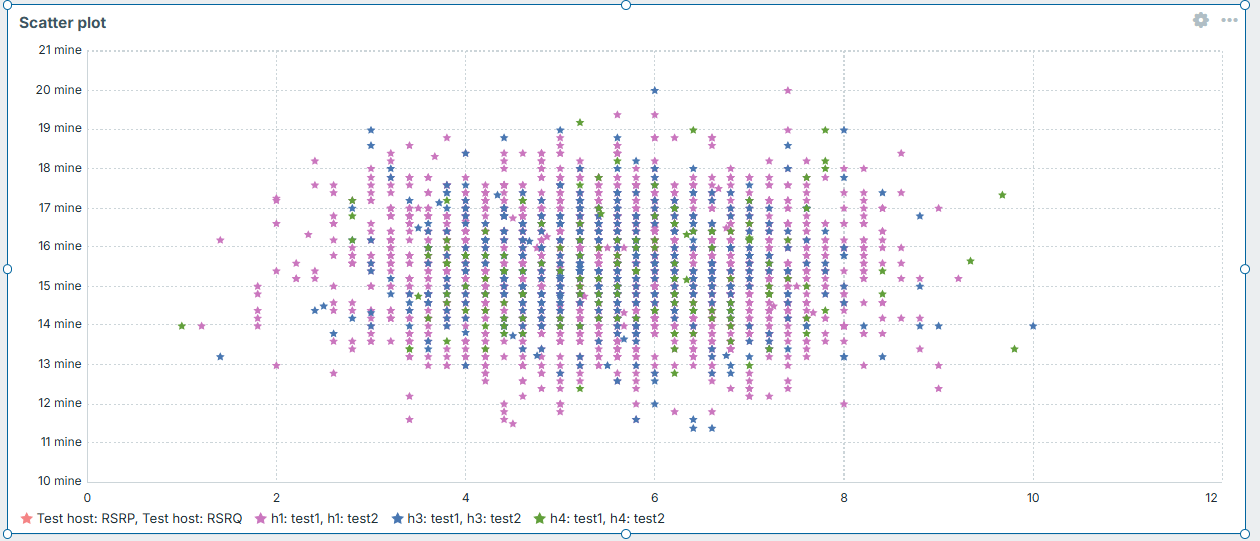1260x541 pixels.
Task: Open the three-dot widget actions menu
Action: pos(1229,20)
